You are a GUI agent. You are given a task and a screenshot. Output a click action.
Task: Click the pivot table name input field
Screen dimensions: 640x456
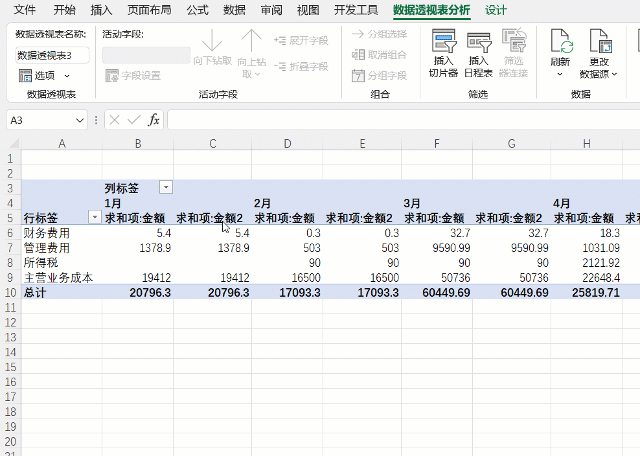click(52, 55)
